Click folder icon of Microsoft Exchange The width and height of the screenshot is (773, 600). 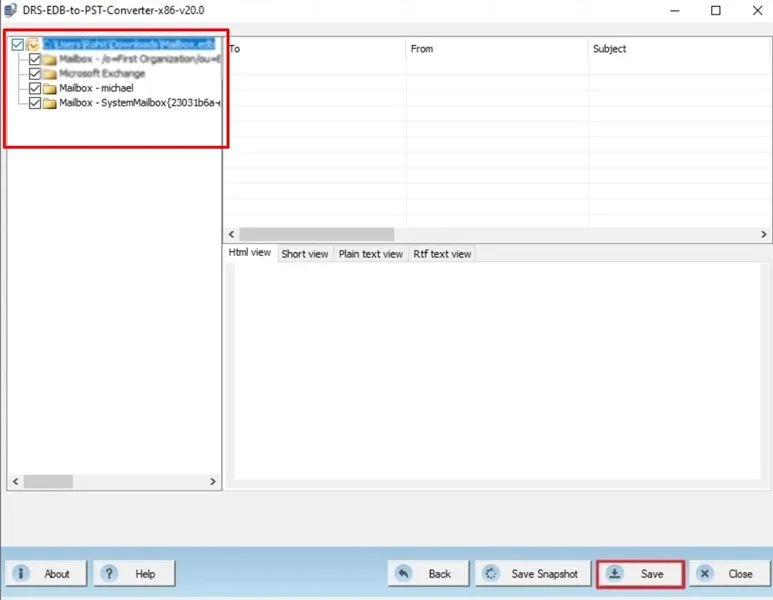(49, 74)
